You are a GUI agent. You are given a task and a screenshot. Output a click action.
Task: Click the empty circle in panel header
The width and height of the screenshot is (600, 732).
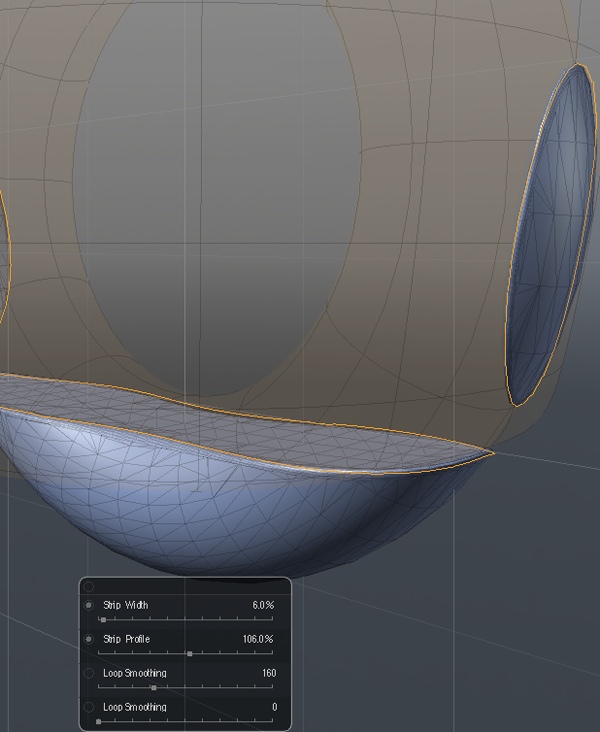pos(89,587)
